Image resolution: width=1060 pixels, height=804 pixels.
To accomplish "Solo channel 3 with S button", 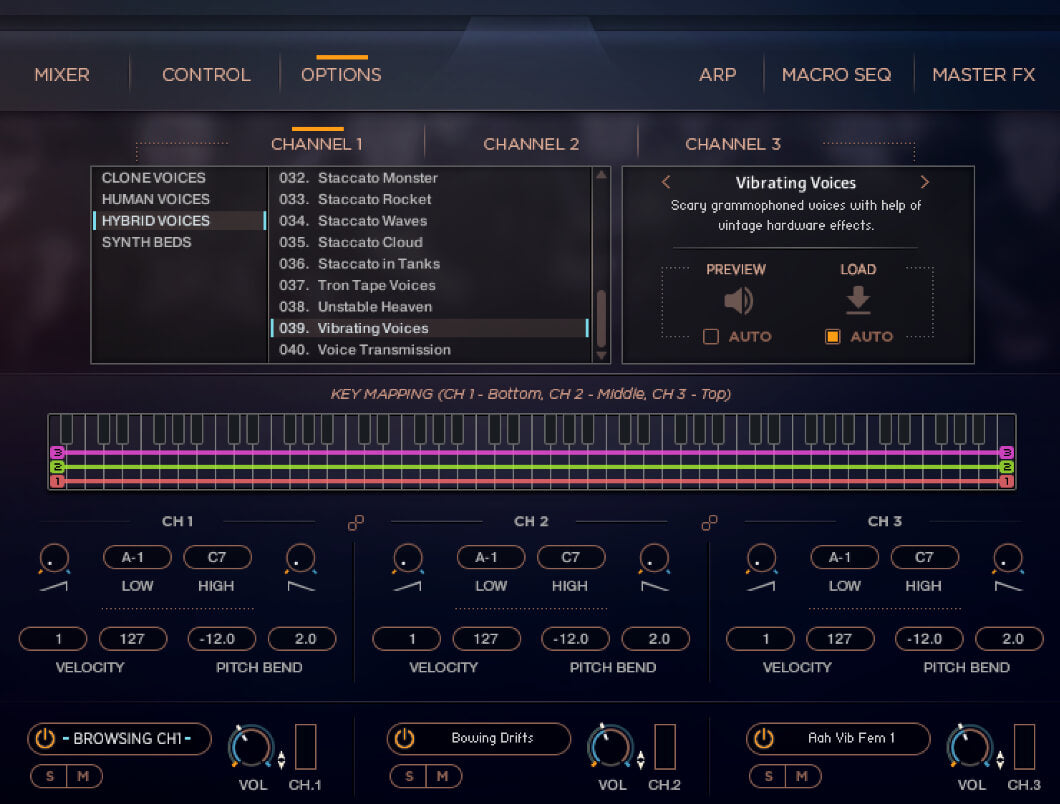I will 769,776.
